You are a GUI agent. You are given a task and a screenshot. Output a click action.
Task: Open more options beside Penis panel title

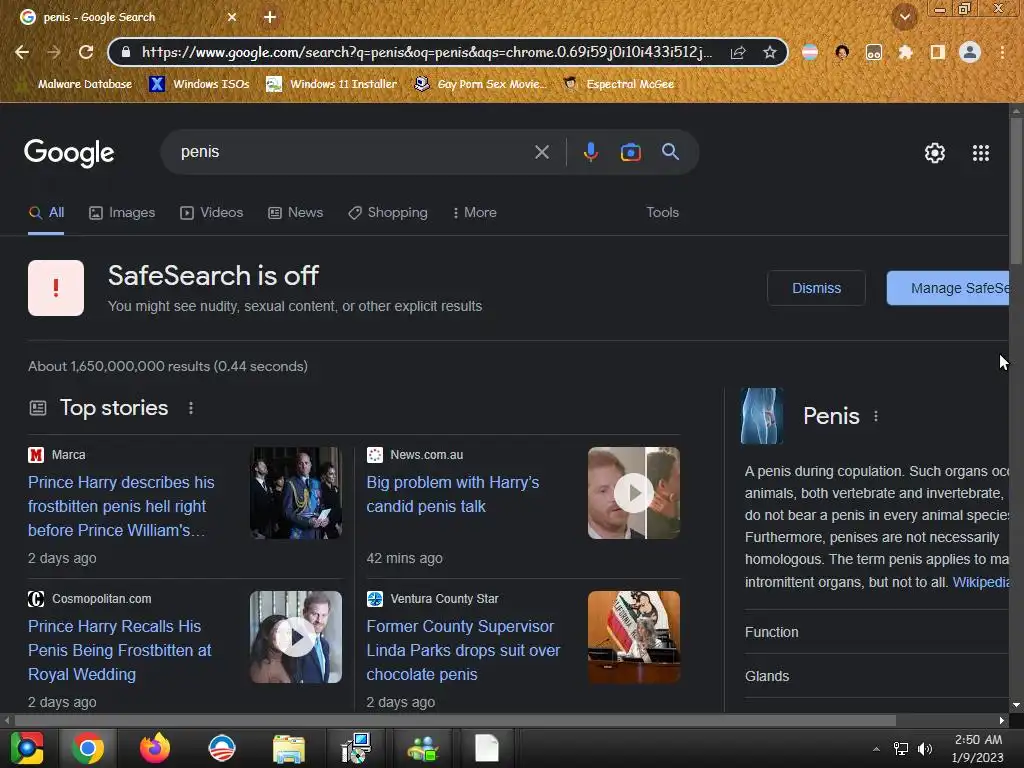(x=876, y=416)
